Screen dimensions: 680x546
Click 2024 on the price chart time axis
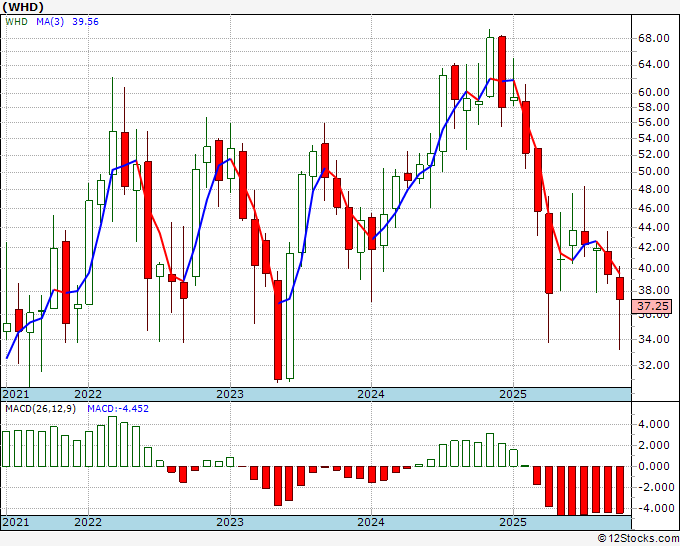click(x=371, y=394)
